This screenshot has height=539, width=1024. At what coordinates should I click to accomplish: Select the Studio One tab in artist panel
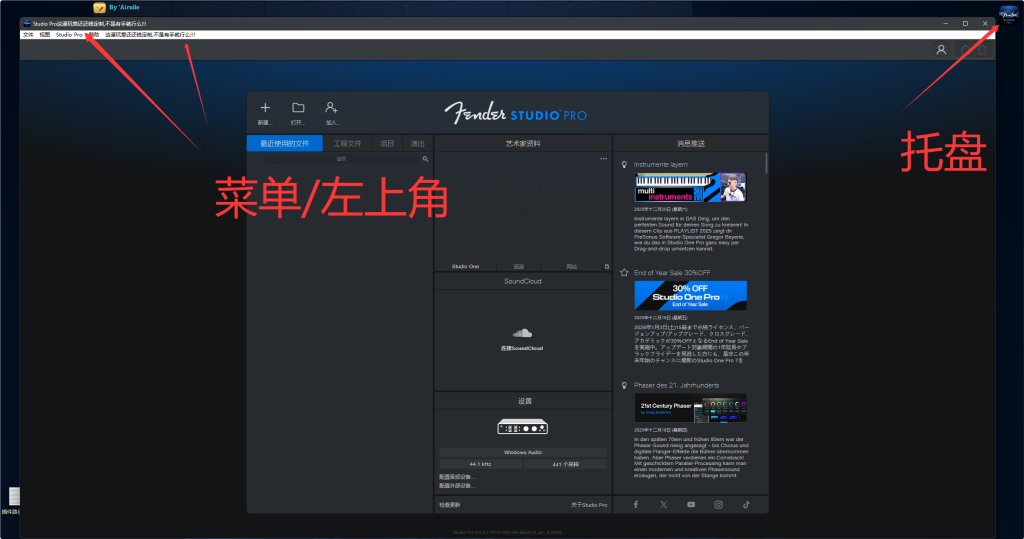[465, 267]
